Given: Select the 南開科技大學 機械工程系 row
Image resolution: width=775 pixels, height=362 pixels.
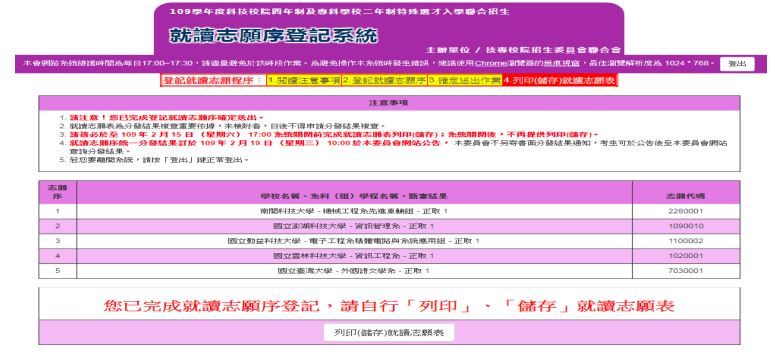Looking at the screenshot, I should pyautogui.click(x=389, y=211).
